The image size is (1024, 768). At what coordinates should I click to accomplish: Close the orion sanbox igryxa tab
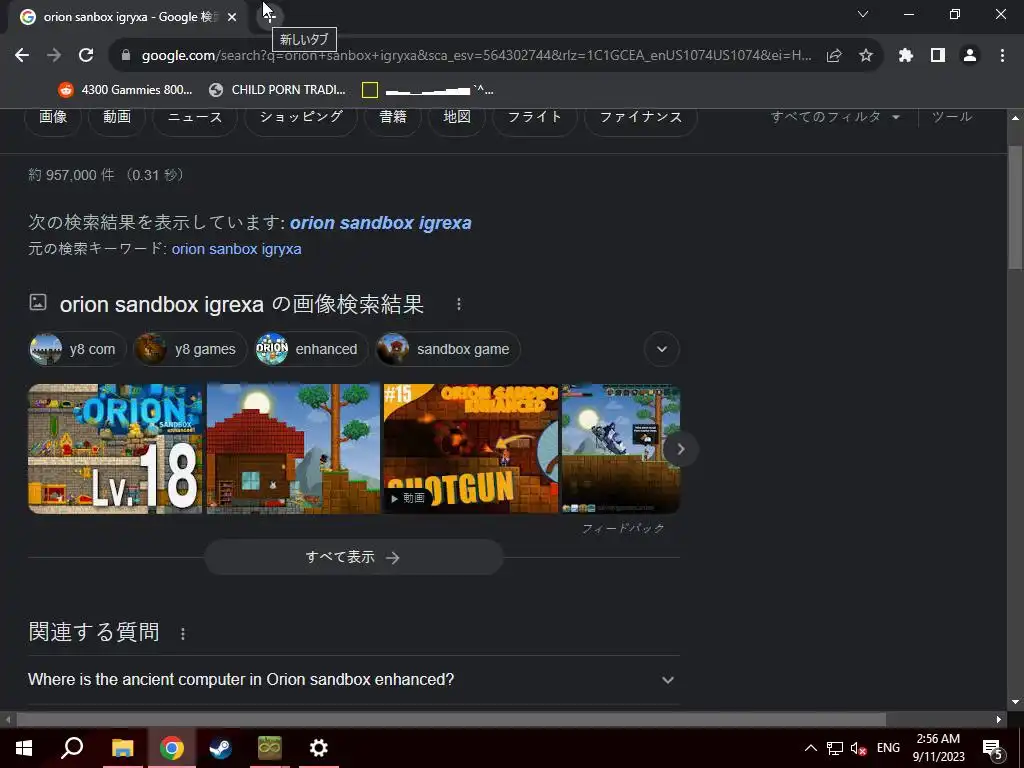point(232,17)
